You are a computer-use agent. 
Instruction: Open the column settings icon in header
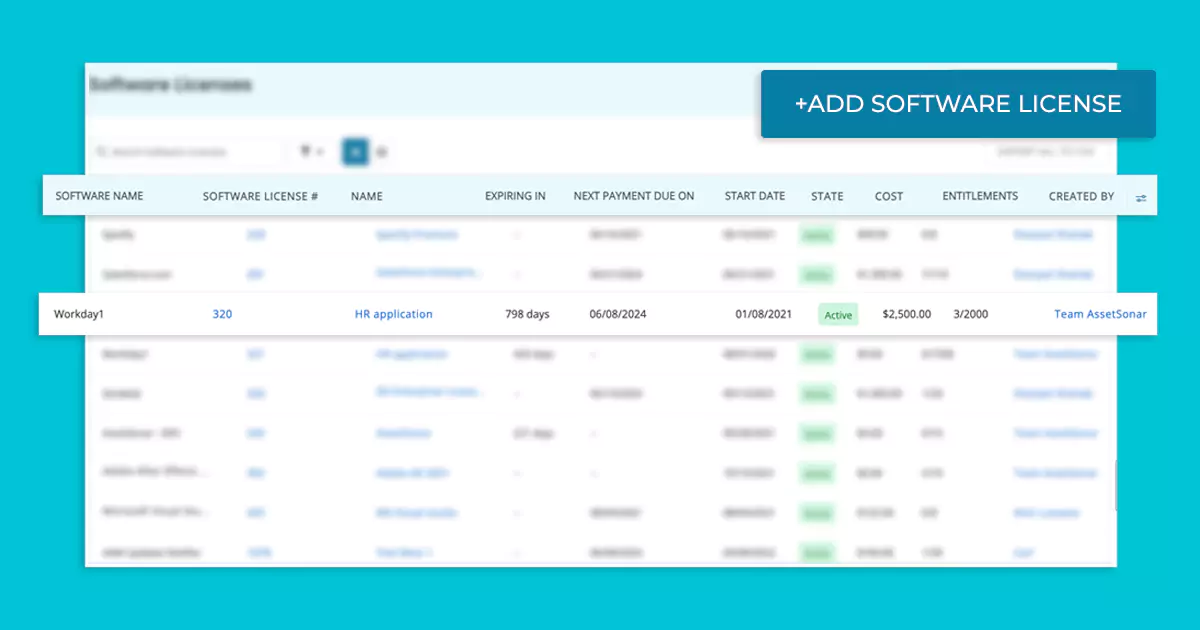pos(1141,198)
